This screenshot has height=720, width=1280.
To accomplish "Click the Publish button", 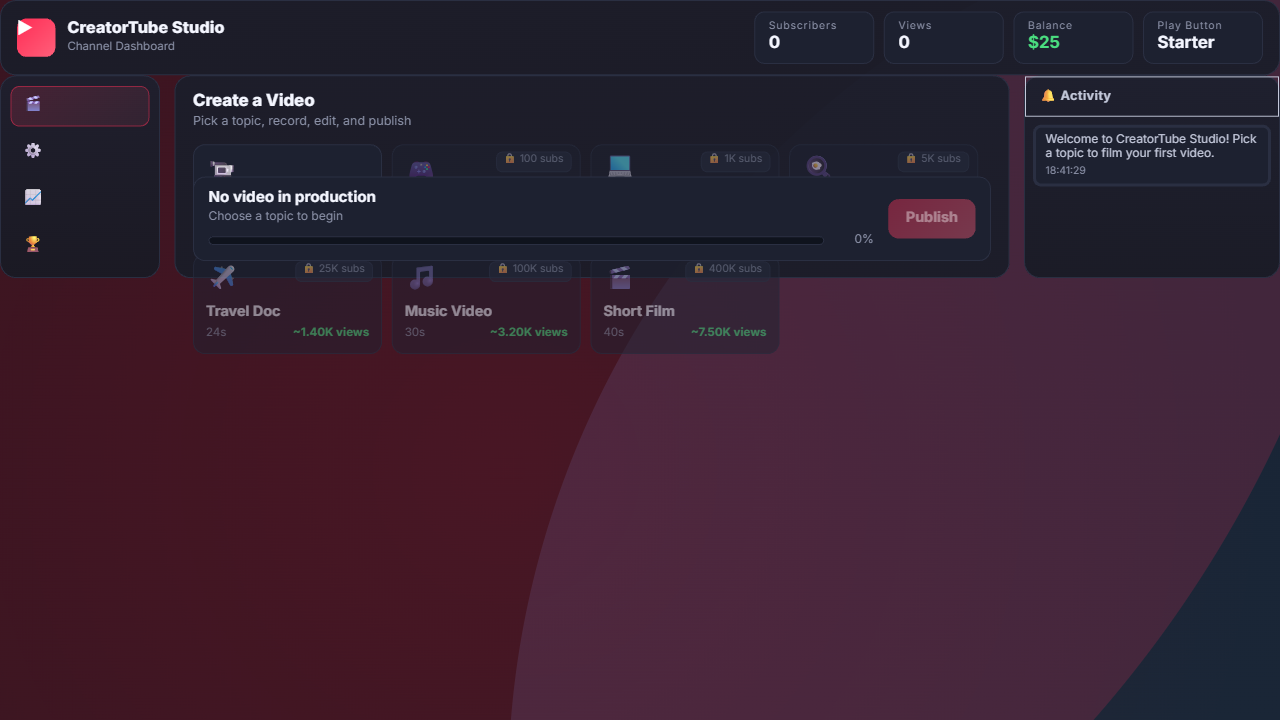I will click(x=931, y=218).
